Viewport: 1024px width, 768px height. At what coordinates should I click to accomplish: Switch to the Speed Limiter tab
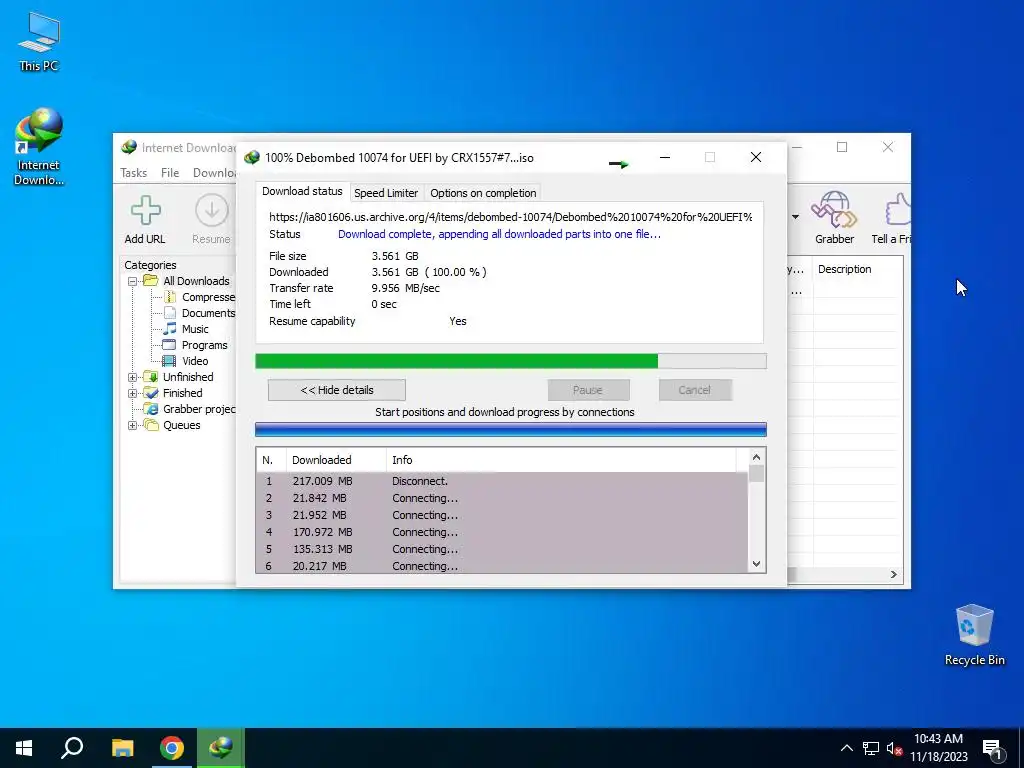386,193
